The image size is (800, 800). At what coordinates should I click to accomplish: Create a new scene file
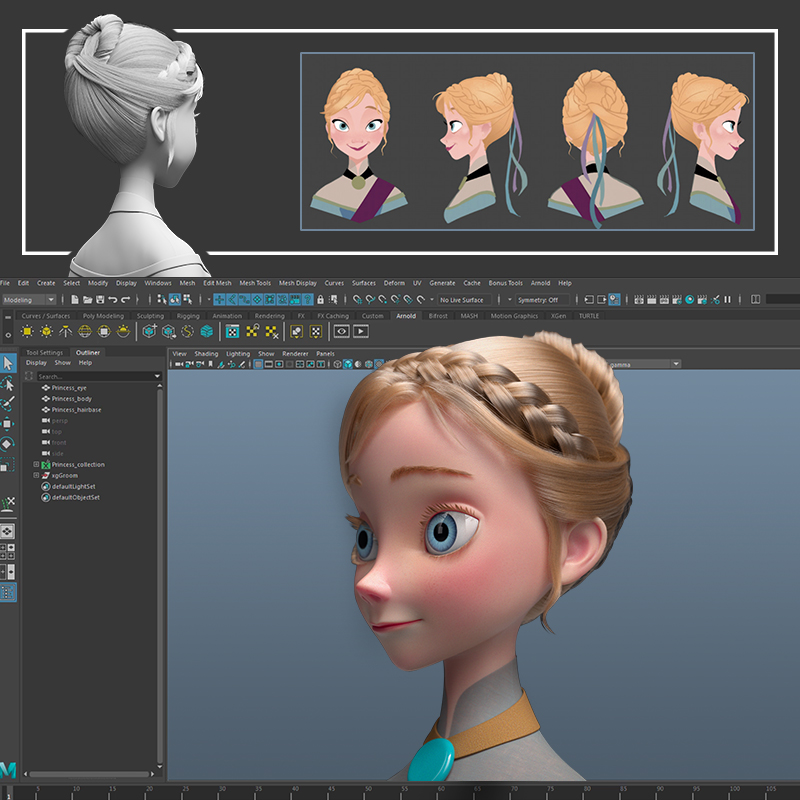coord(75,299)
